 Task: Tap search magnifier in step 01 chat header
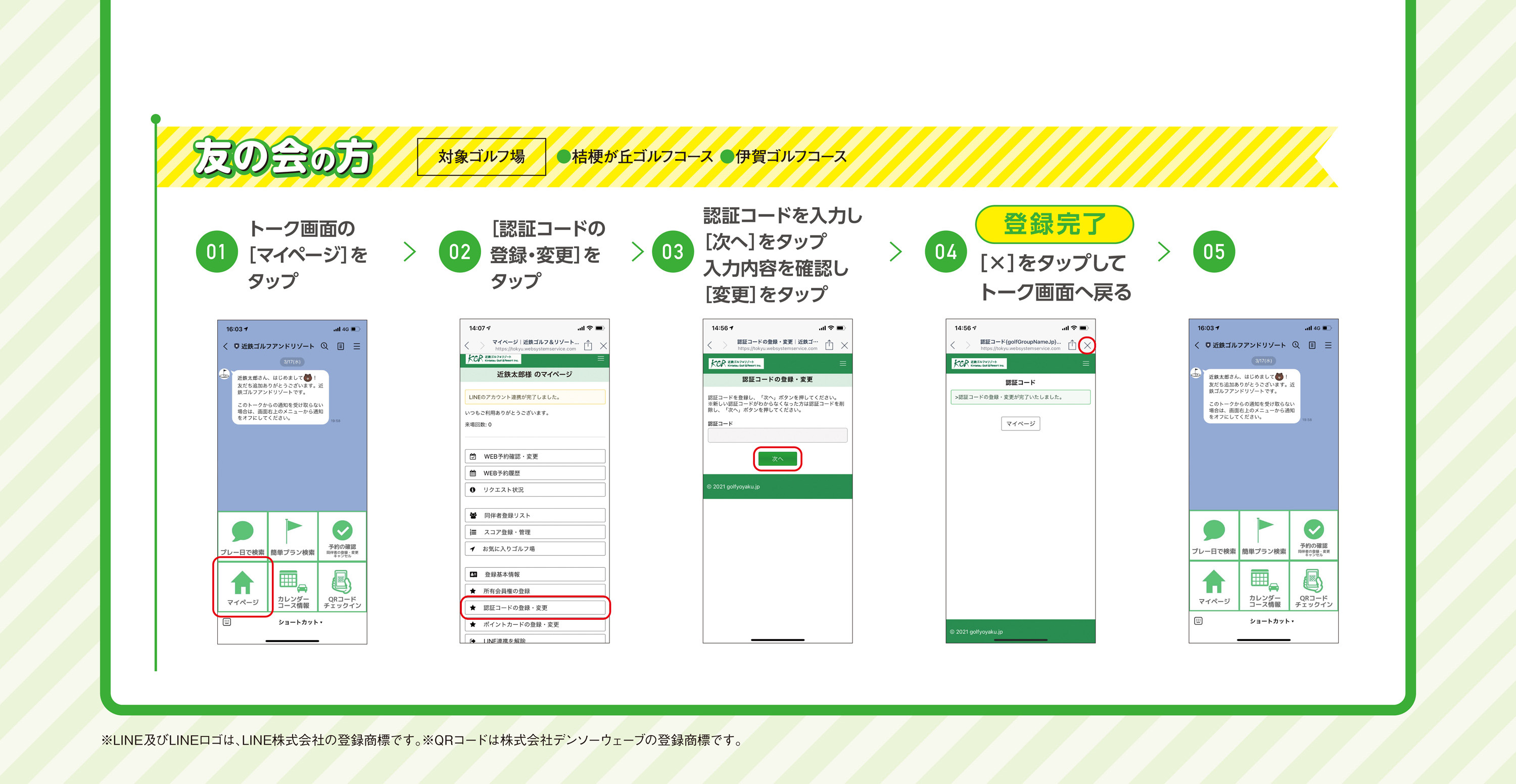[x=324, y=347]
